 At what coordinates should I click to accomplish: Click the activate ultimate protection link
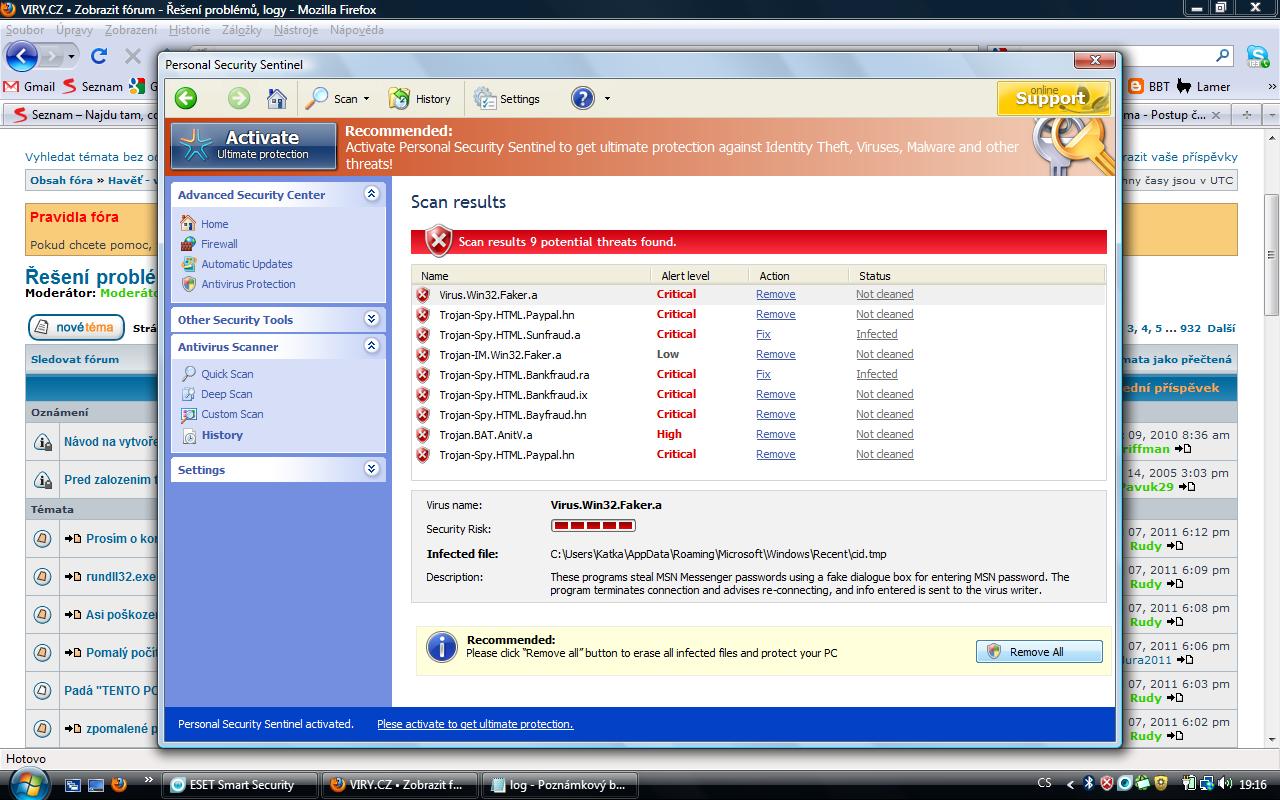(475, 724)
